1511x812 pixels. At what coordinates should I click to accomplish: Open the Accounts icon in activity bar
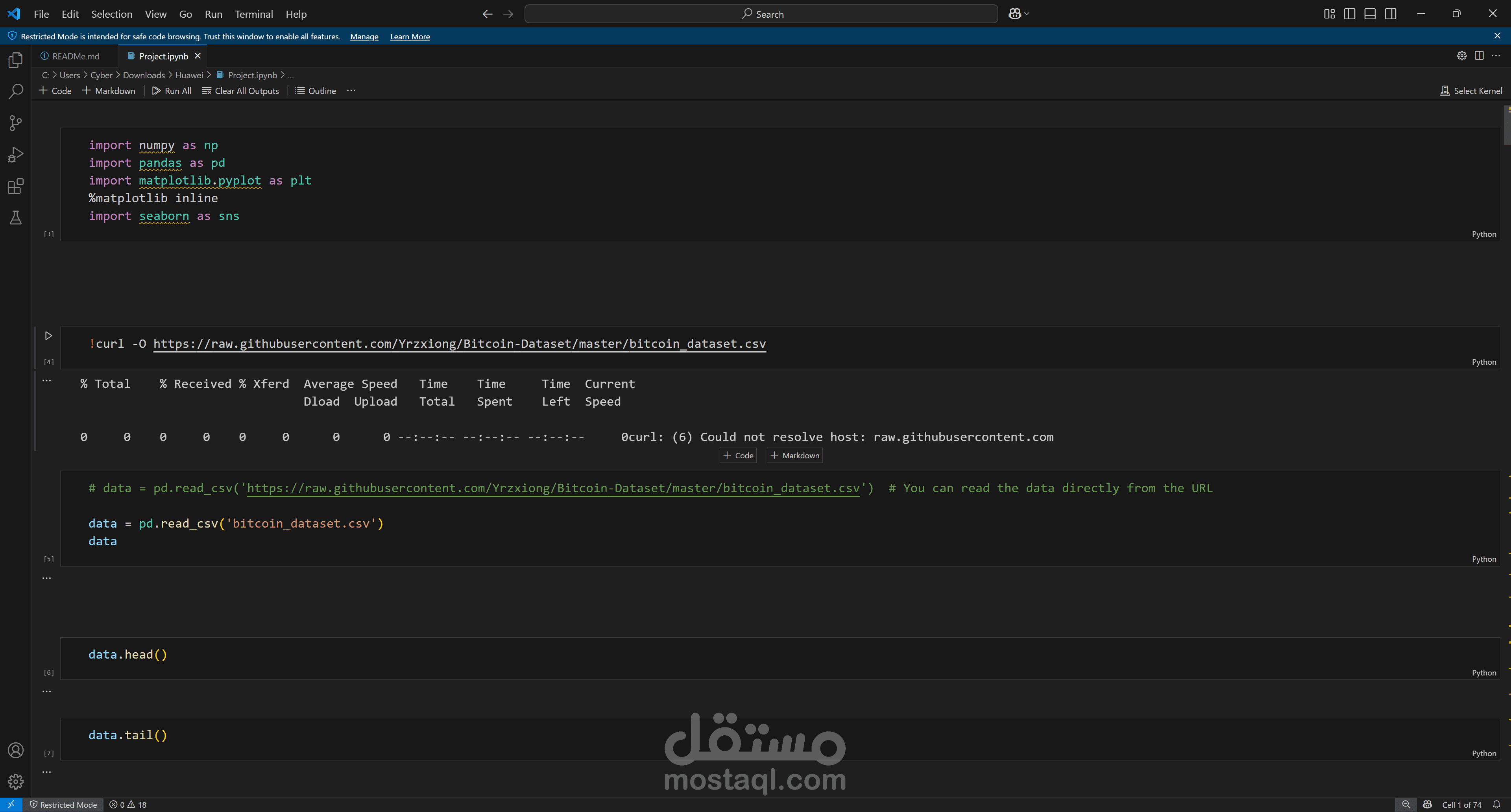[16, 751]
